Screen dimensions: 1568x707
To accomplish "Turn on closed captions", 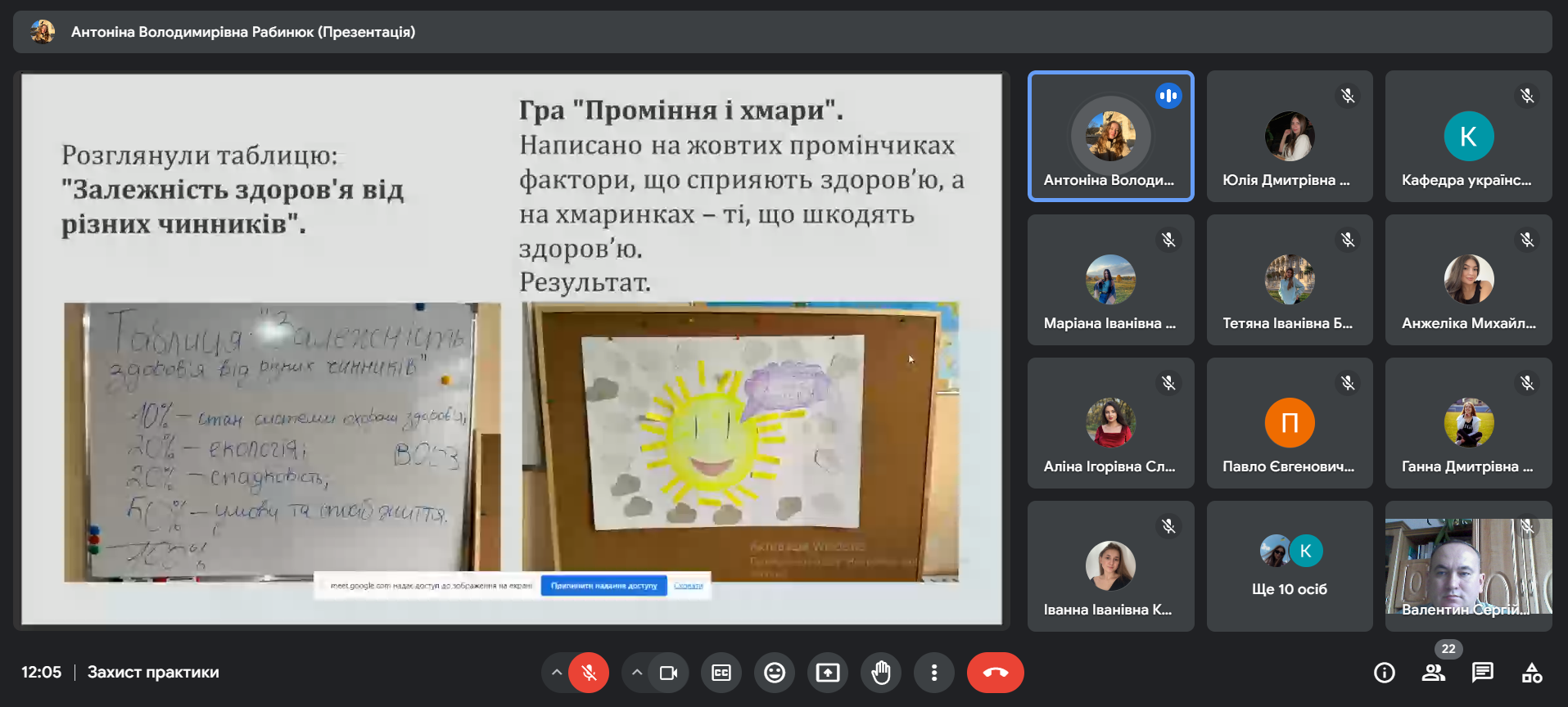I will (x=721, y=673).
